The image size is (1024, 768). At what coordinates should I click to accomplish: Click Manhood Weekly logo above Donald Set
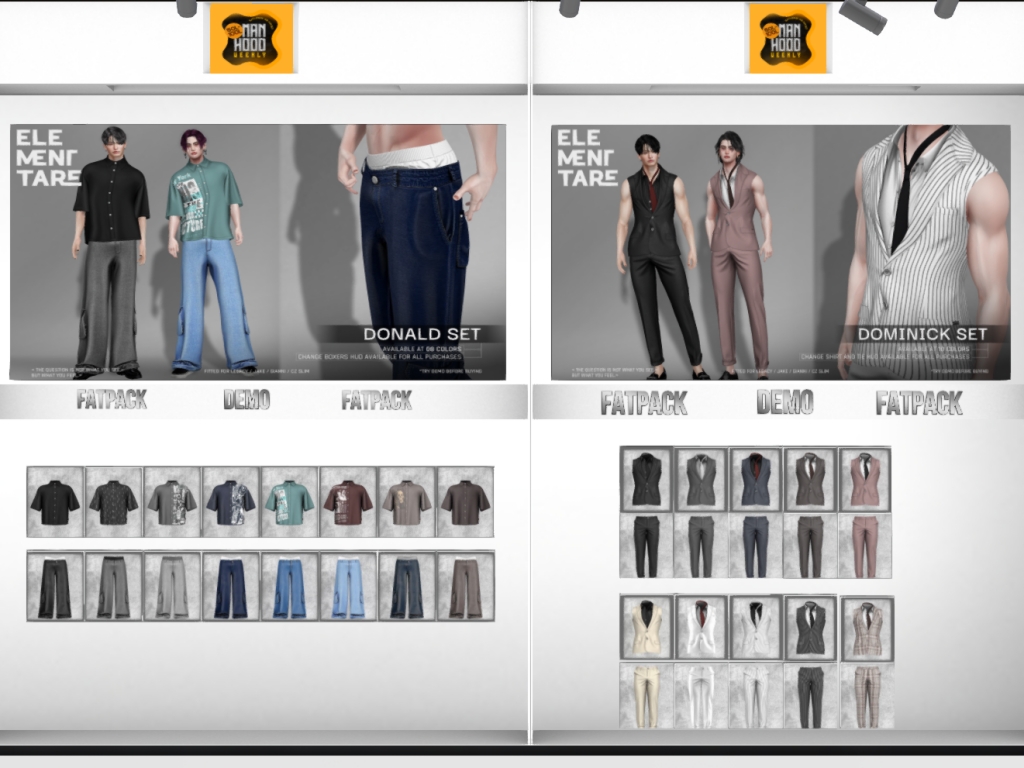coord(251,38)
